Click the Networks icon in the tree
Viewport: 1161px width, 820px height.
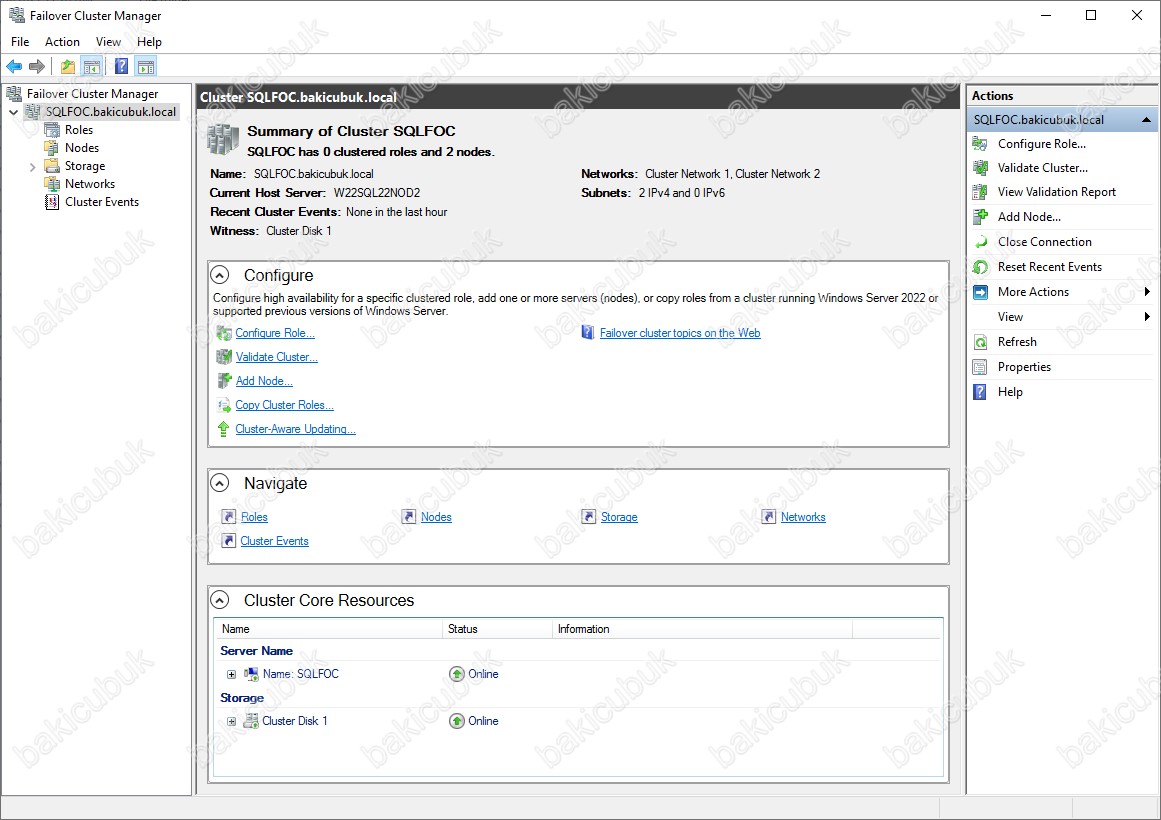pyautogui.click(x=52, y=184)
